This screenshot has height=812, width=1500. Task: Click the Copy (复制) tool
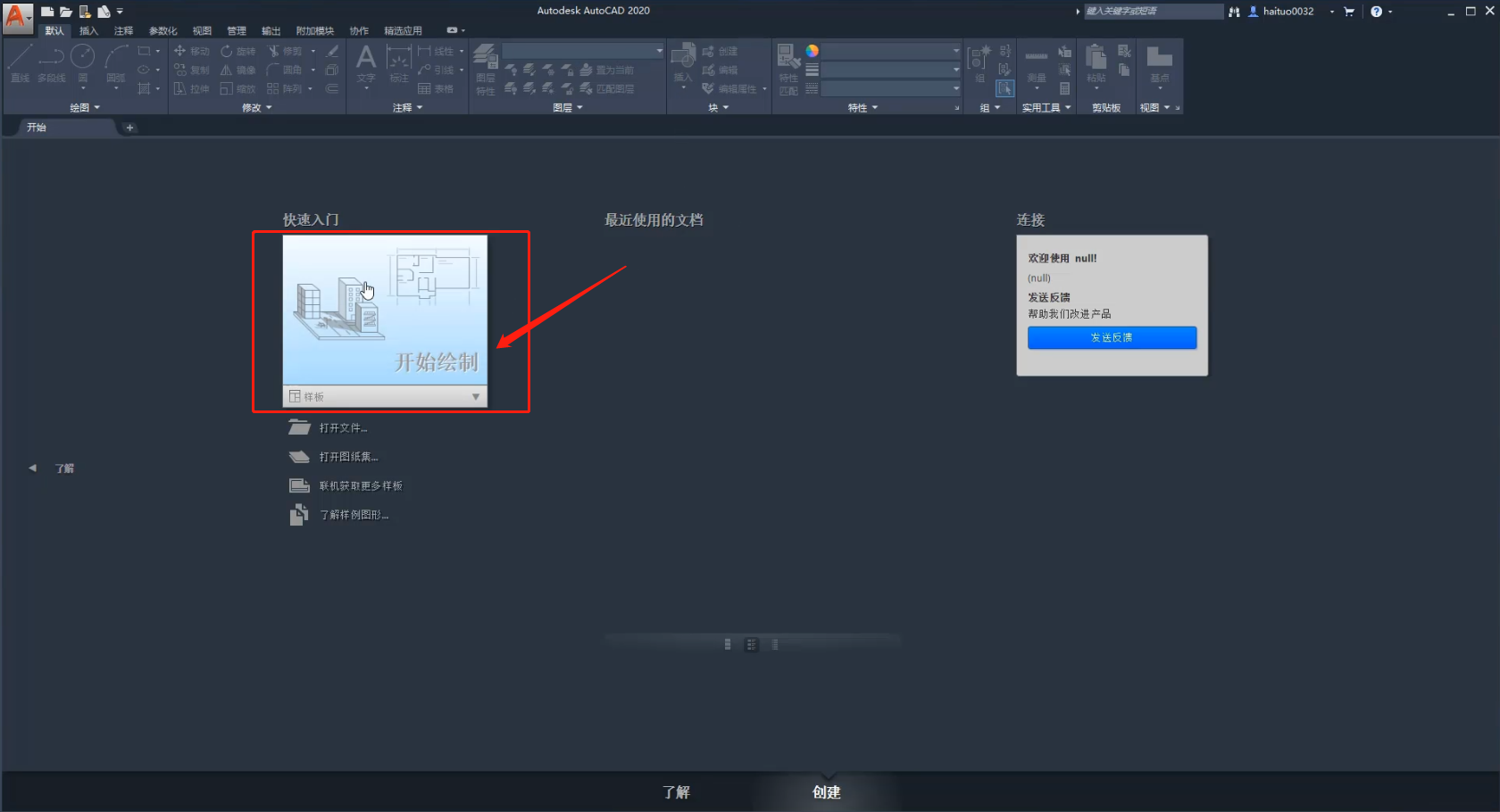(x=191, y=70)
